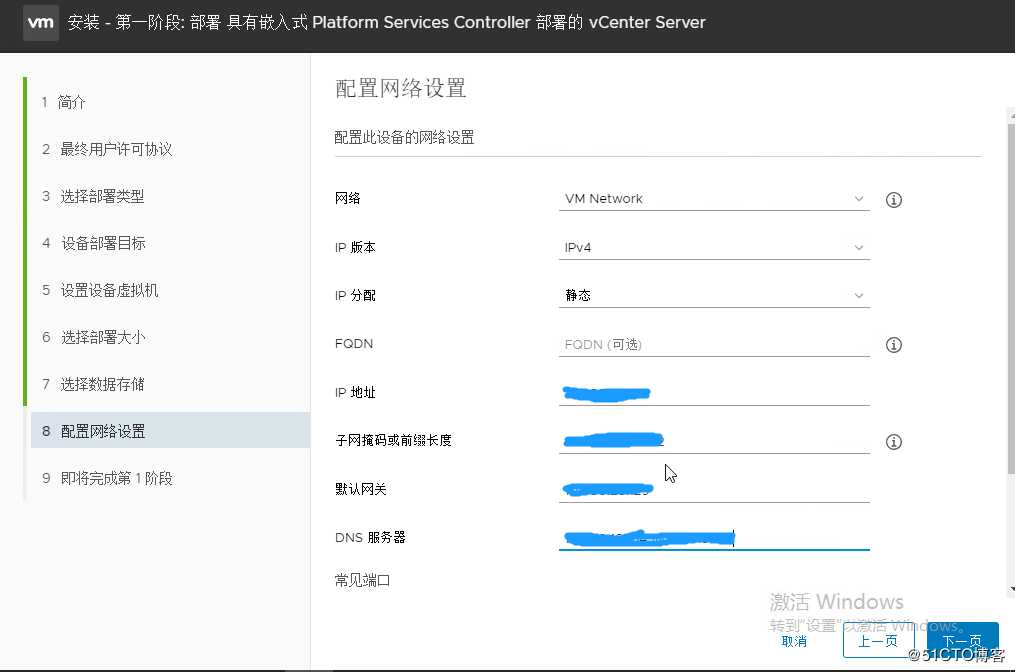Click the 配置此设备的网络设置 subtitle
1015x672 pixels.
click(x=405, y=137)
